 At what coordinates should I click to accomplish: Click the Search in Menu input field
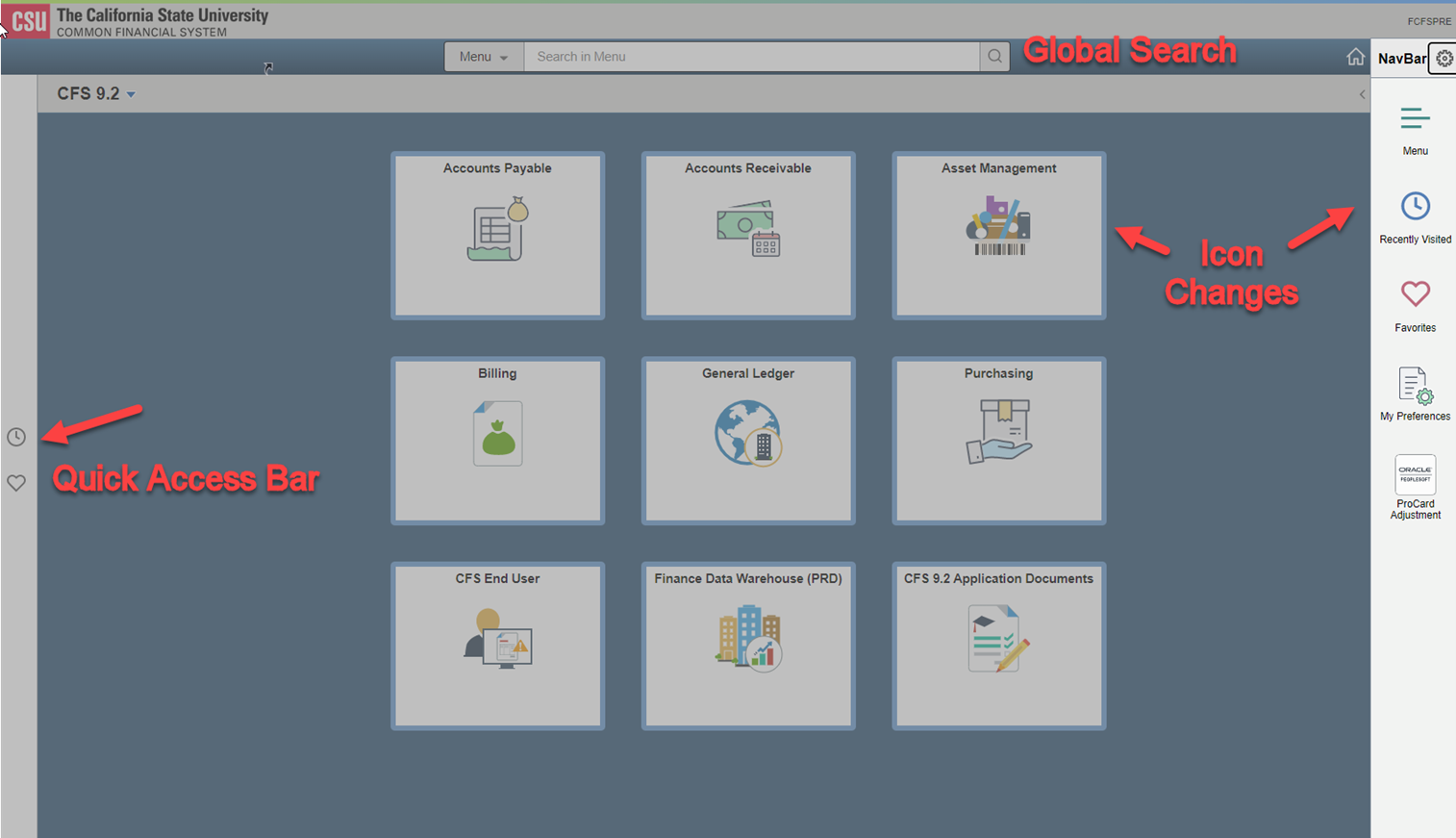pyautogui.click(x=750, y=56)
